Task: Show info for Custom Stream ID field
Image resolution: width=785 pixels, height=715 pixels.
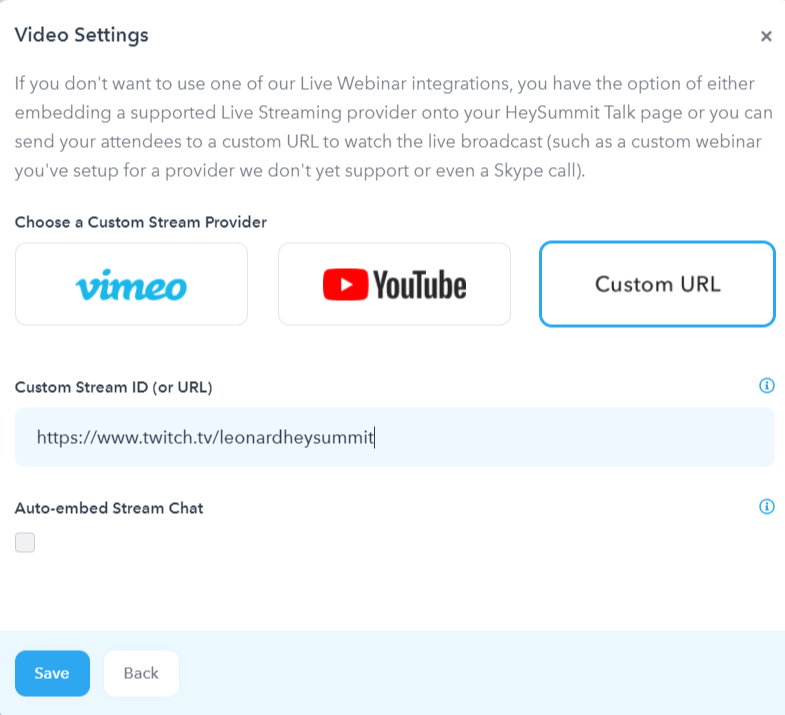Action: pyautogui.click(x=766, y=386)
